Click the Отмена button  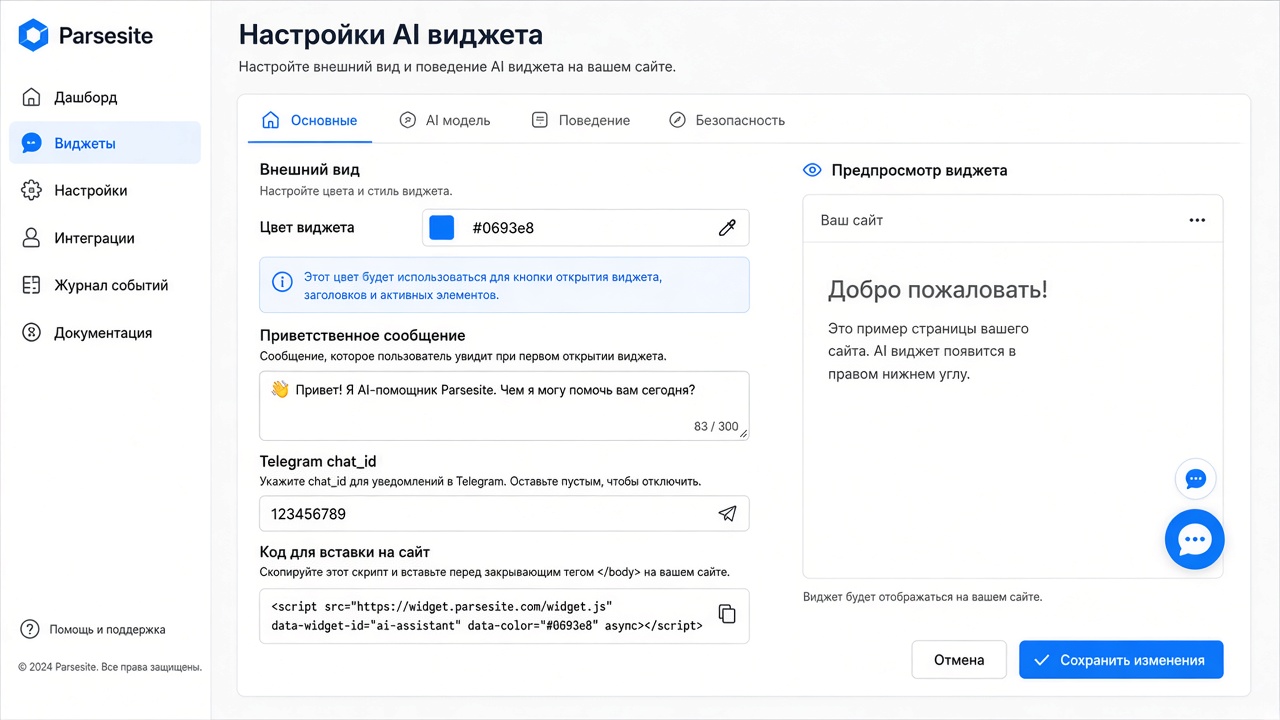(959, 660)
